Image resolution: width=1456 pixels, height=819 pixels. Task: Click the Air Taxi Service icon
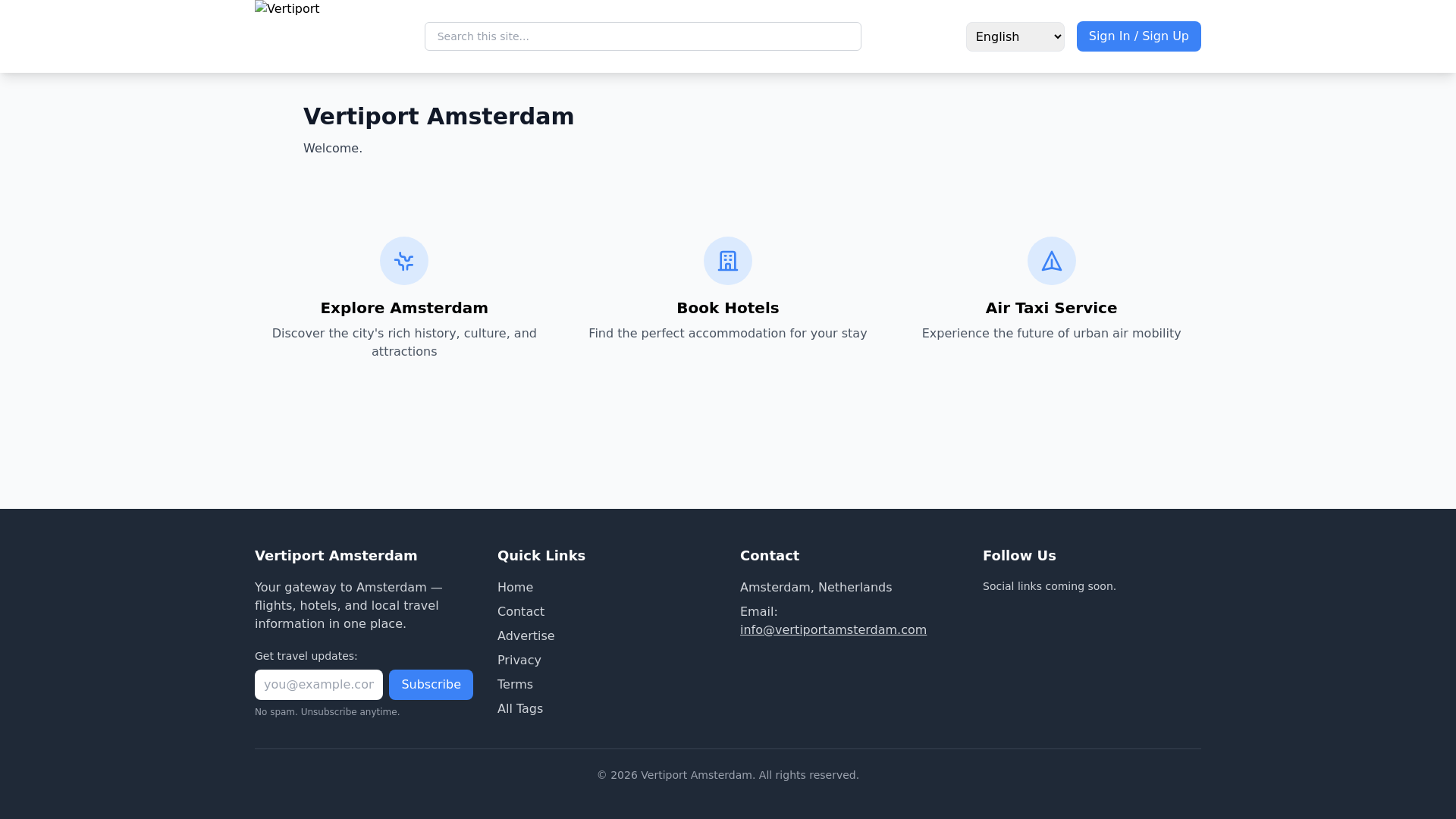[1052, 261]
